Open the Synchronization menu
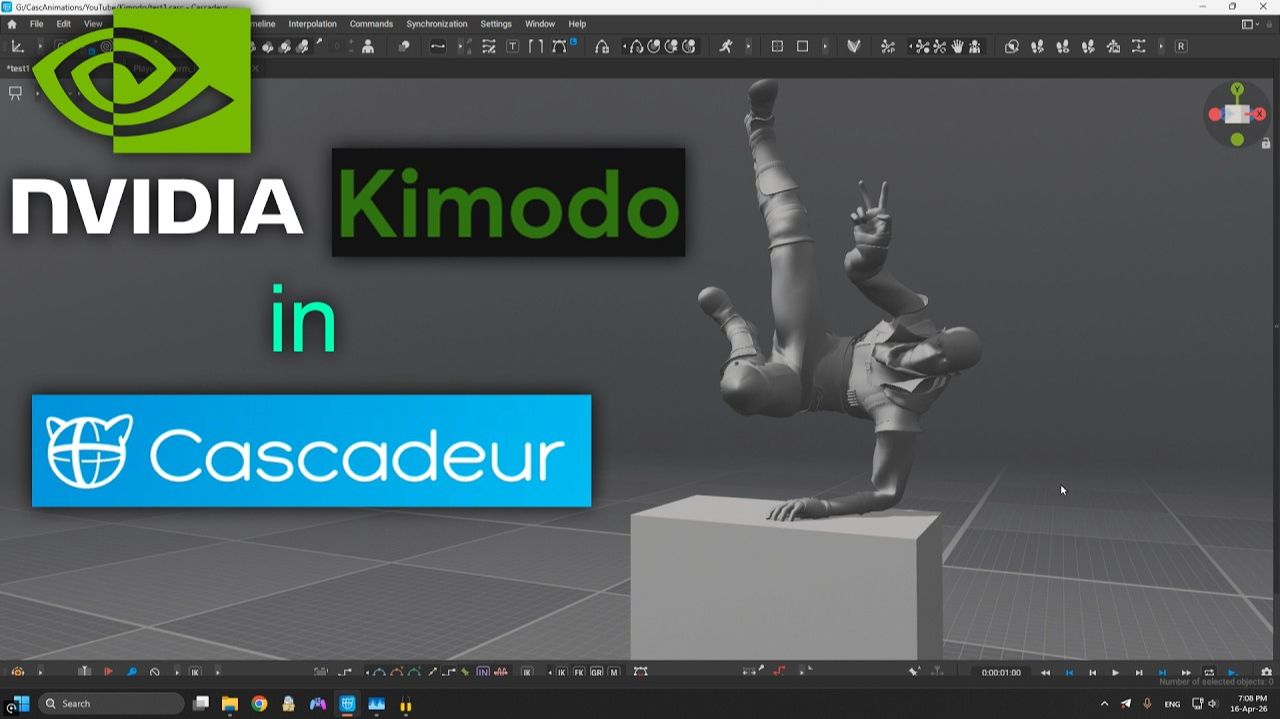The image size is (1280, 719). 437,24
